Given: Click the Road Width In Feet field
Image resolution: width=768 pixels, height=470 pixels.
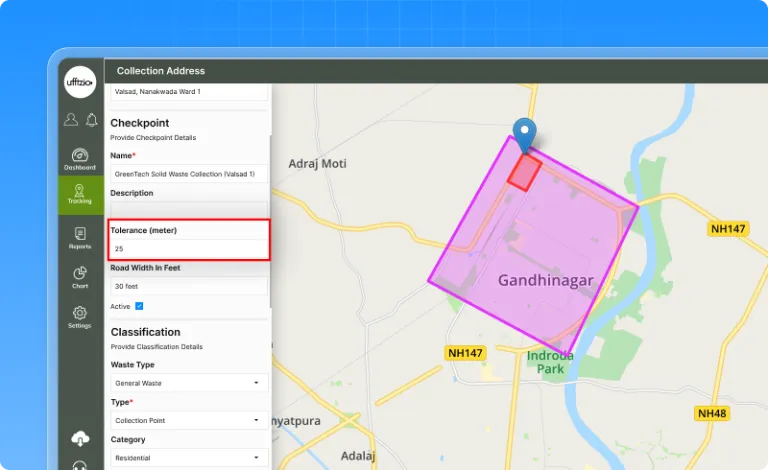Looking at the screenshot, I should coord(189,286).
